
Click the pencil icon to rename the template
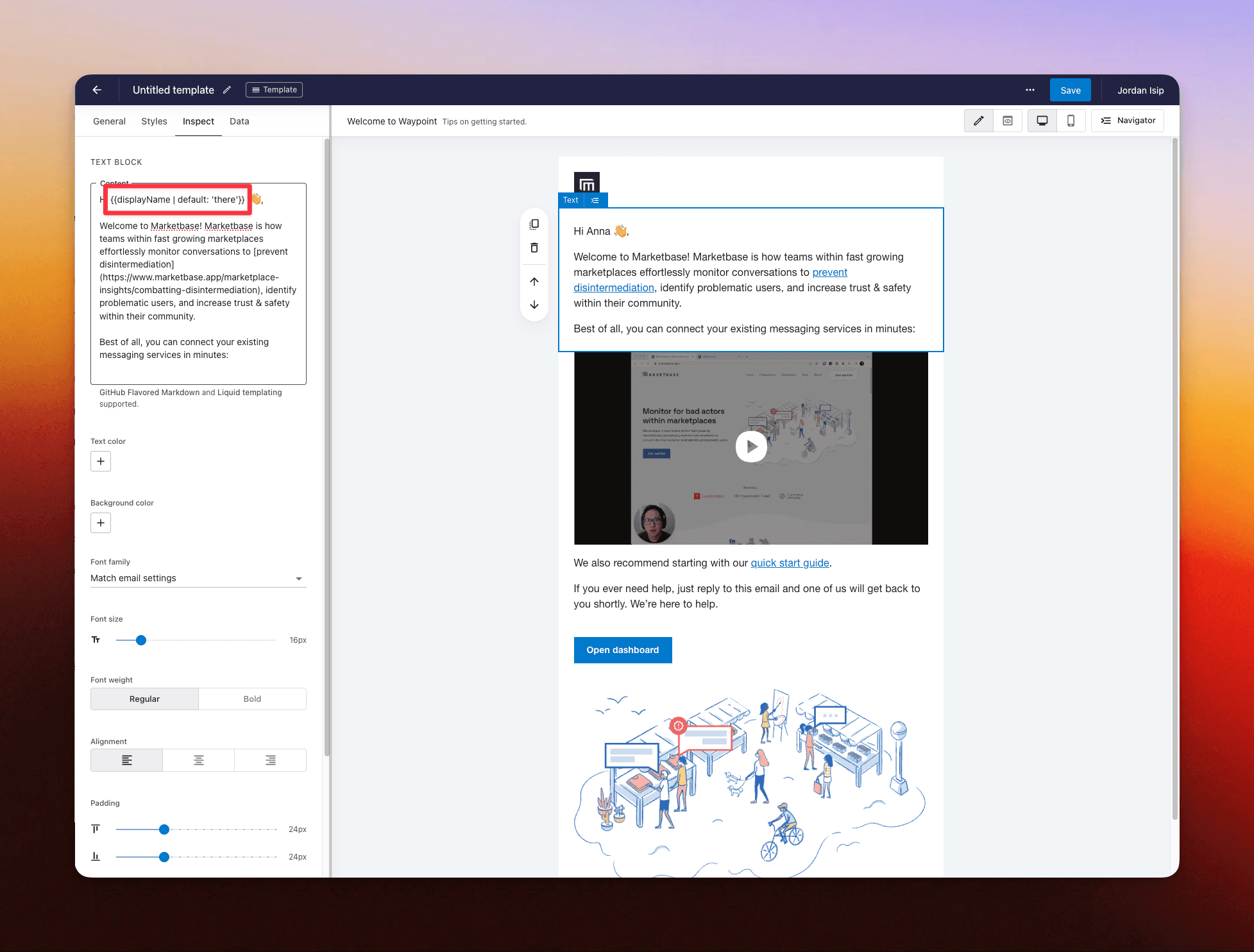[227, 90]
